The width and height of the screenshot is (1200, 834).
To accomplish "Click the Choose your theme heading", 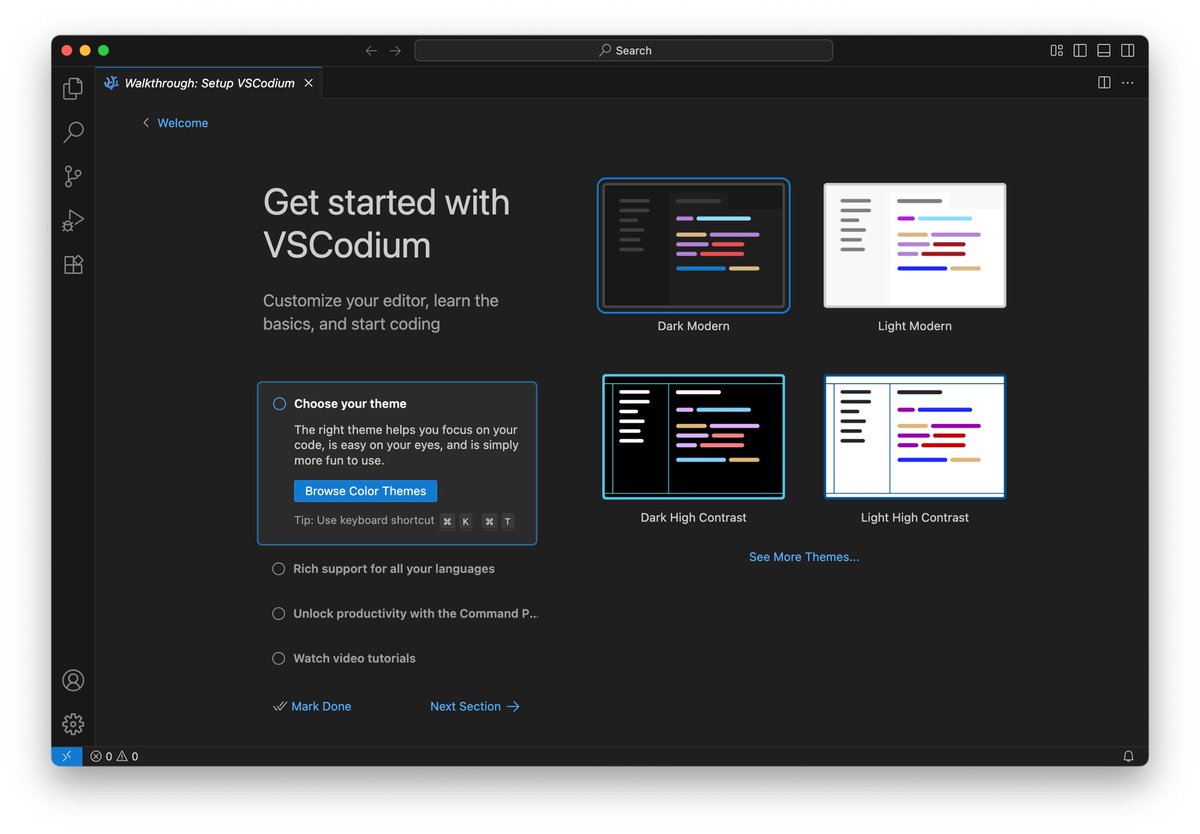I will (x=350, y=404).
